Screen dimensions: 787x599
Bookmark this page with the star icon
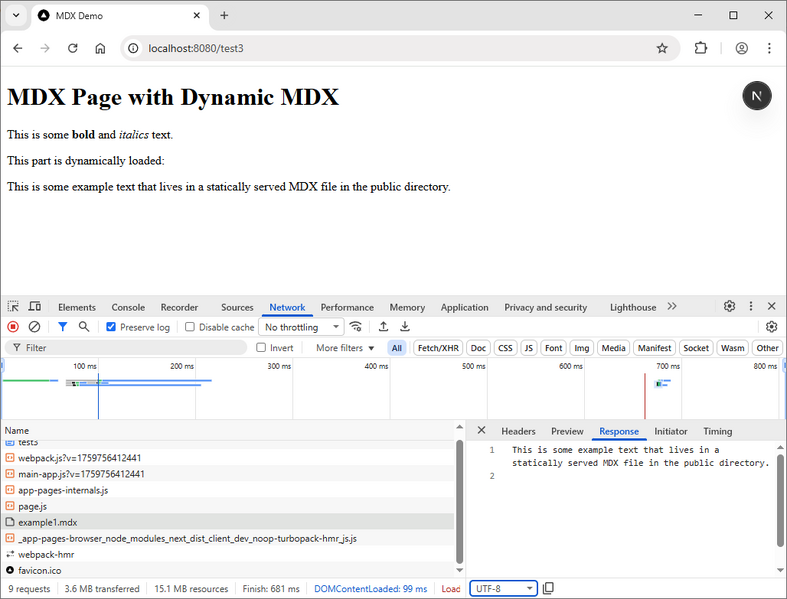(662, 48)
